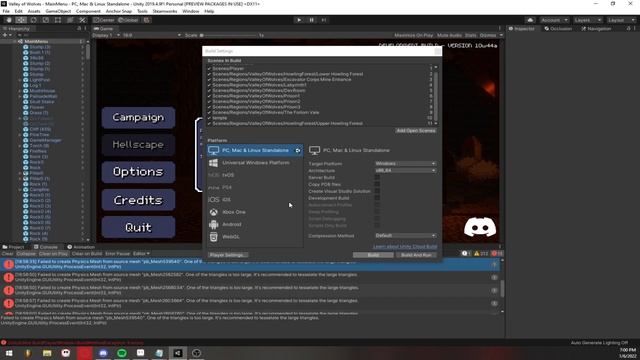Close the Build Settings window
This screenshot has height=360, width=640.
click(438, 51)
